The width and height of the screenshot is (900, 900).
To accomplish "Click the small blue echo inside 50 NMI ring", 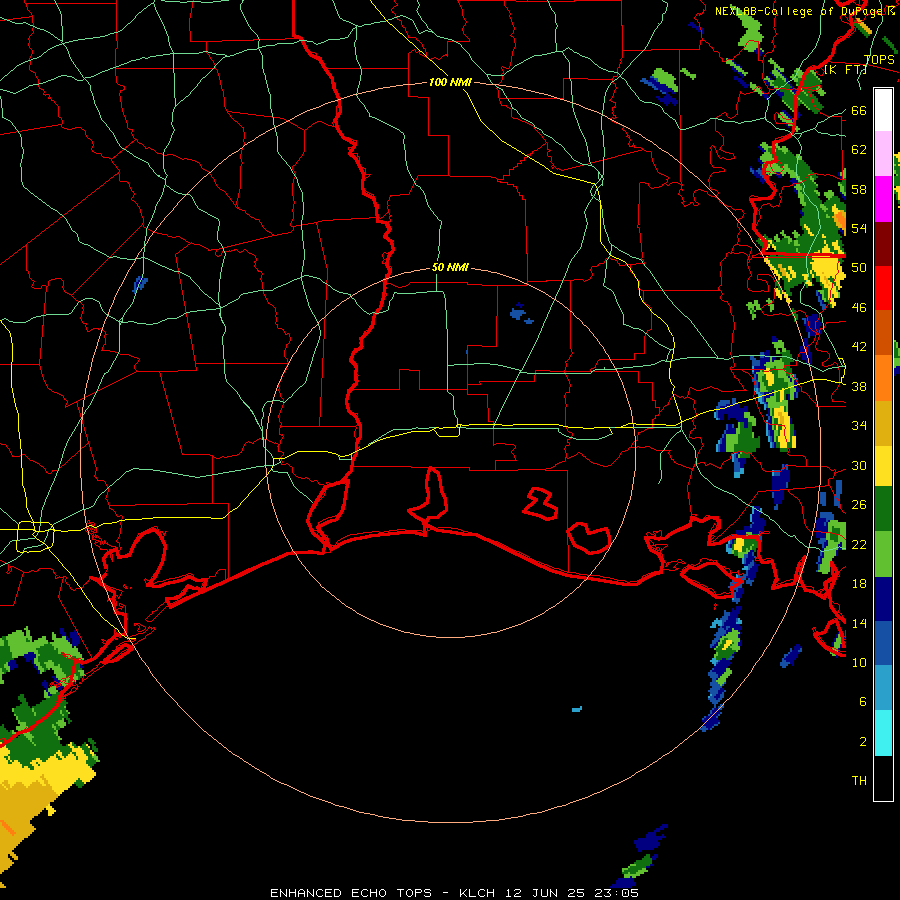I will point(521,313).
